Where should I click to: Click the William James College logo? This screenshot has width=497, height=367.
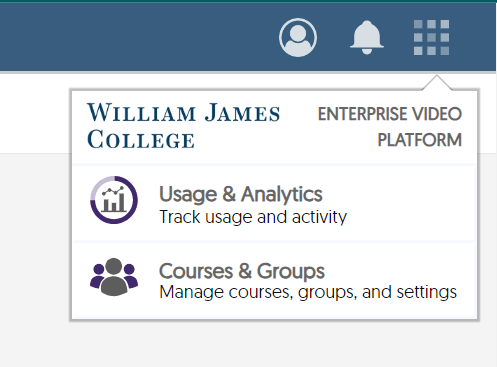tap(183, 125)
